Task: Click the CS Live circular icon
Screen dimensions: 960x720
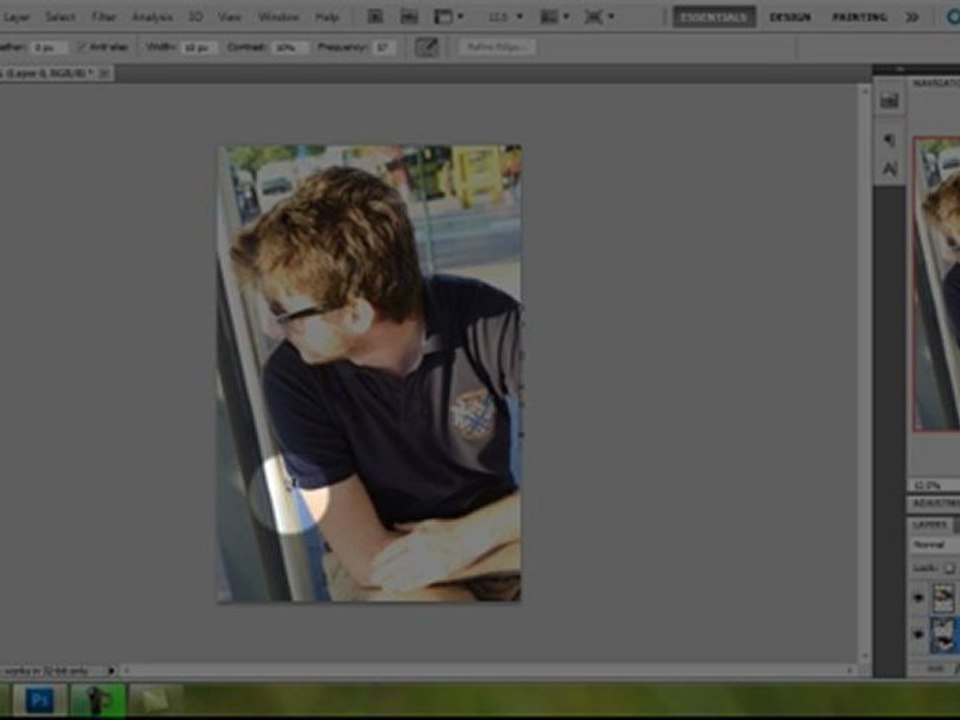Action: click(x=953, y=17)
